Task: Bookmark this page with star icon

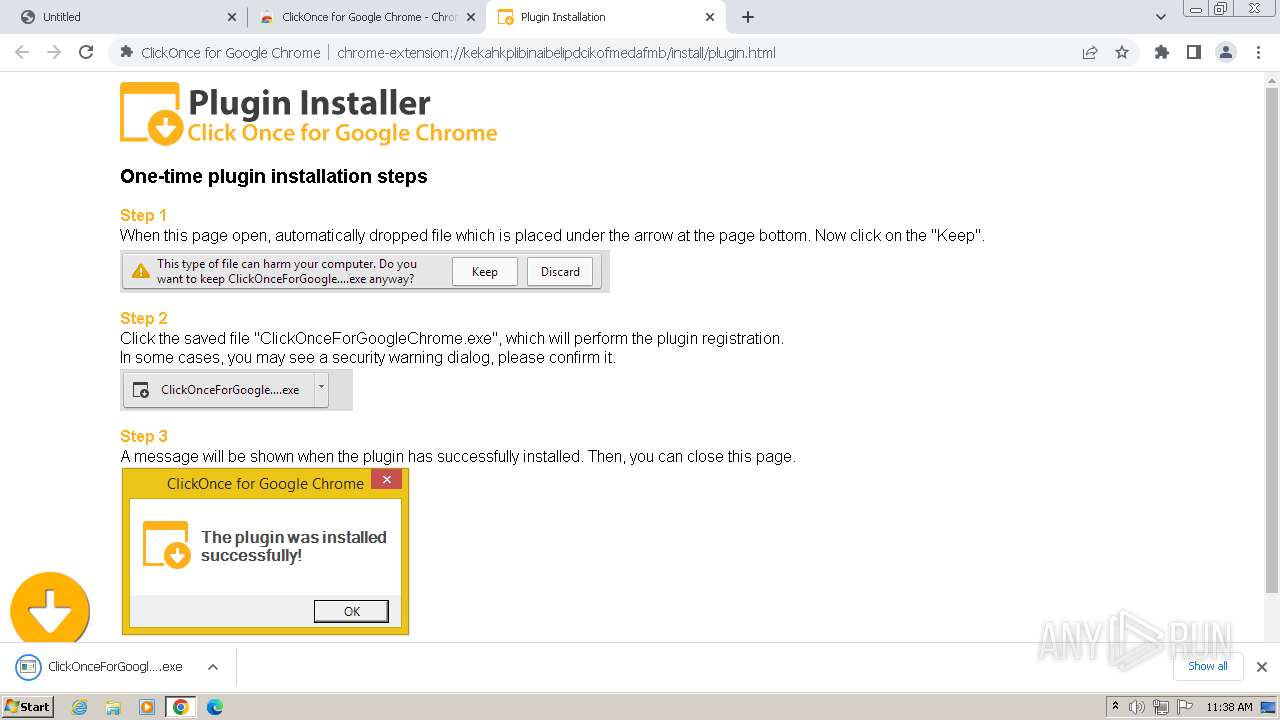Action: [1122, 53]
